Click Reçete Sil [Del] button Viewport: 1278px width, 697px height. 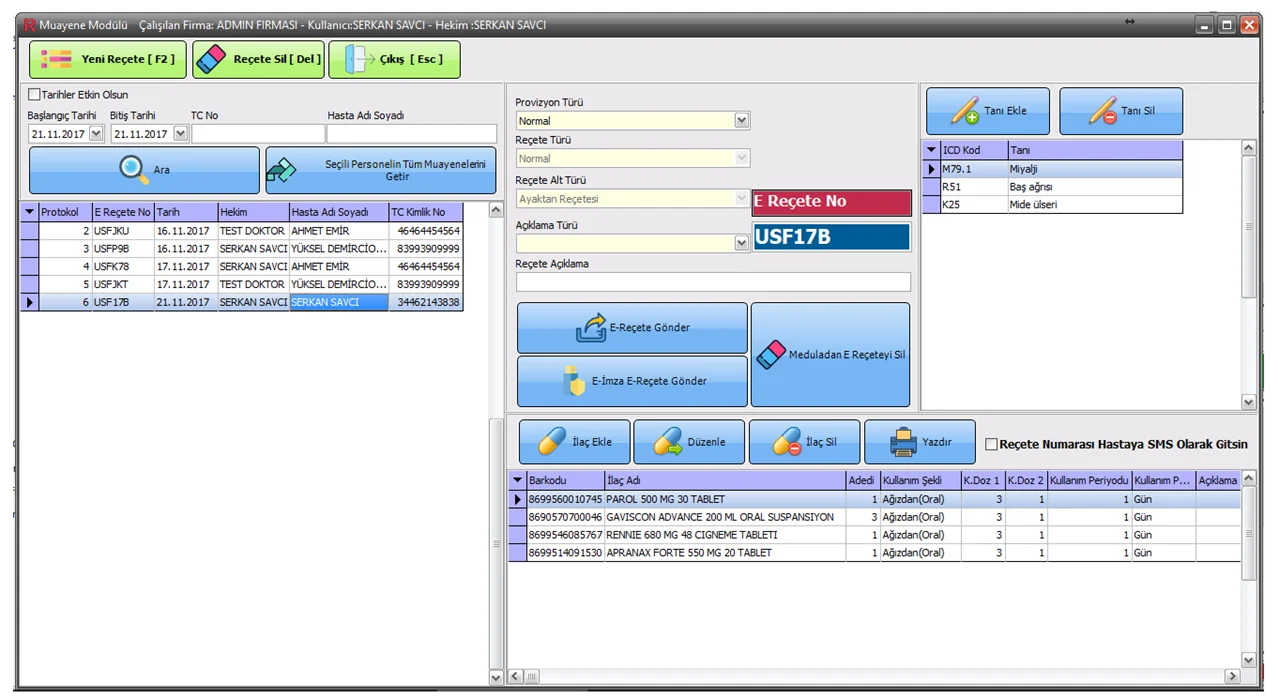(x=259, y=60)
